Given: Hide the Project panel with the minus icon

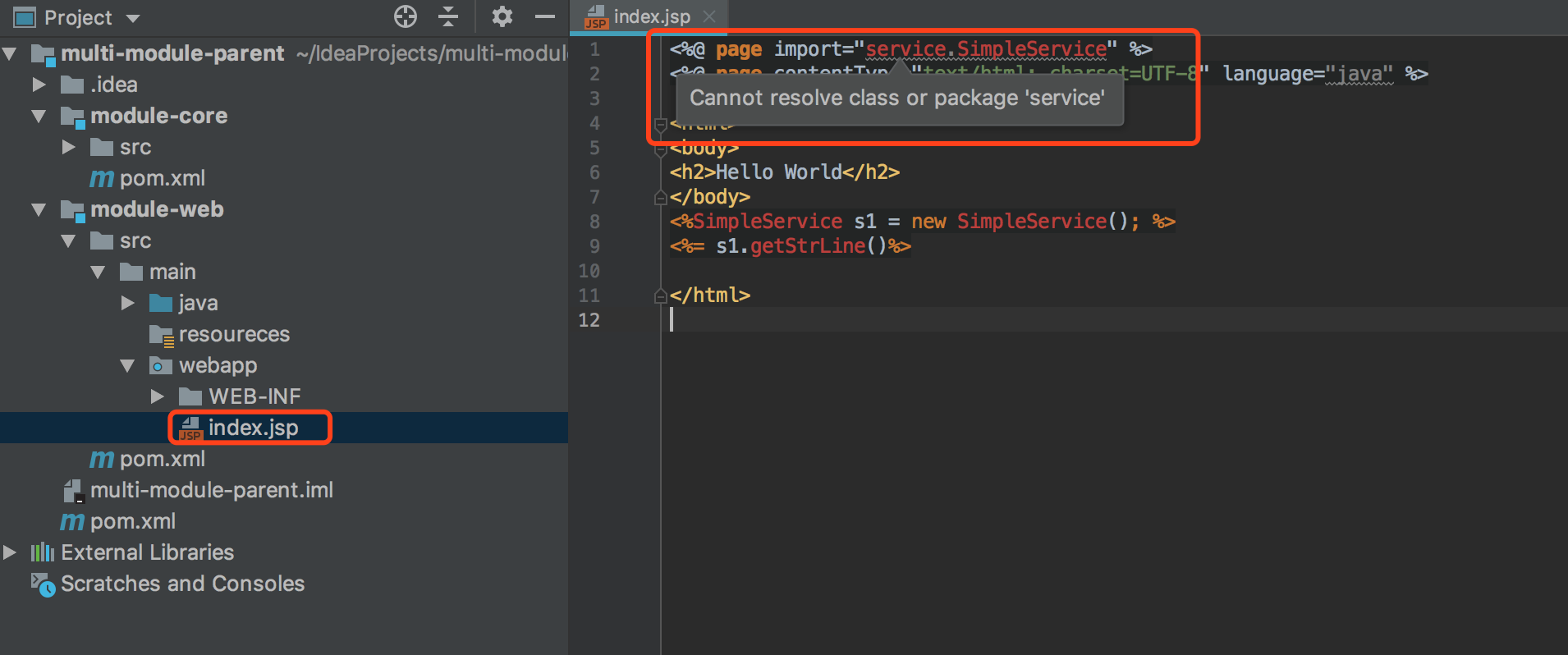Looking at the screenshot, I should (545, 16).
